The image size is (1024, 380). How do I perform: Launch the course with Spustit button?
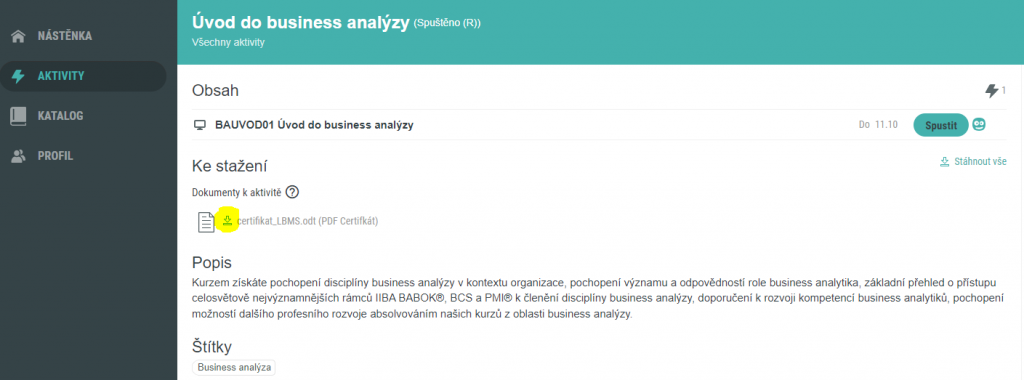940,125
